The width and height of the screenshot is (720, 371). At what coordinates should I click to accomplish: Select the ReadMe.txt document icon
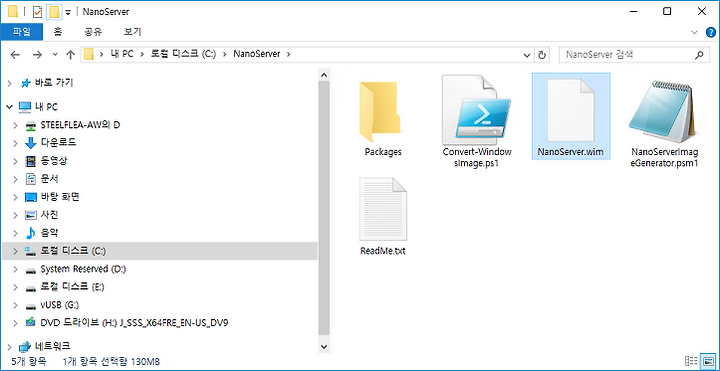(x=382, y=209)
